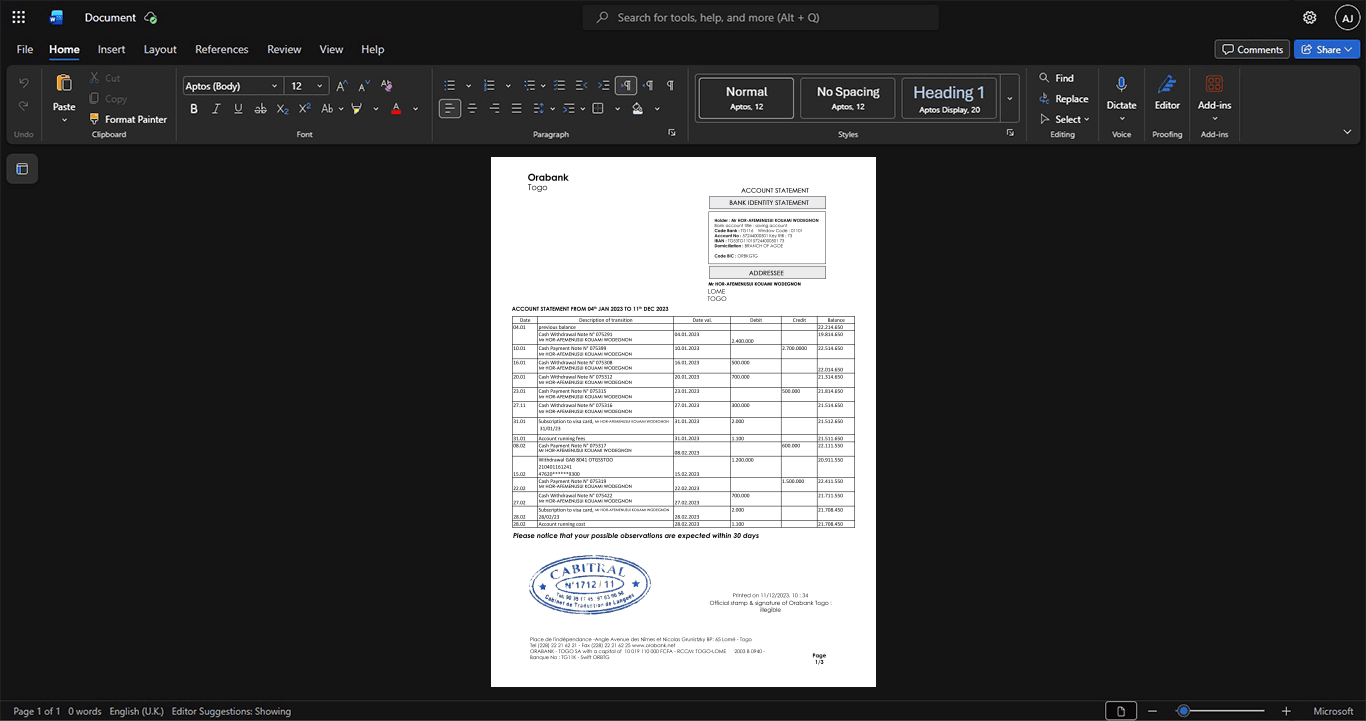This screenshot has height=721, width=1366.
Task: Click the Add-ins icon
Action: (1214, 84)
